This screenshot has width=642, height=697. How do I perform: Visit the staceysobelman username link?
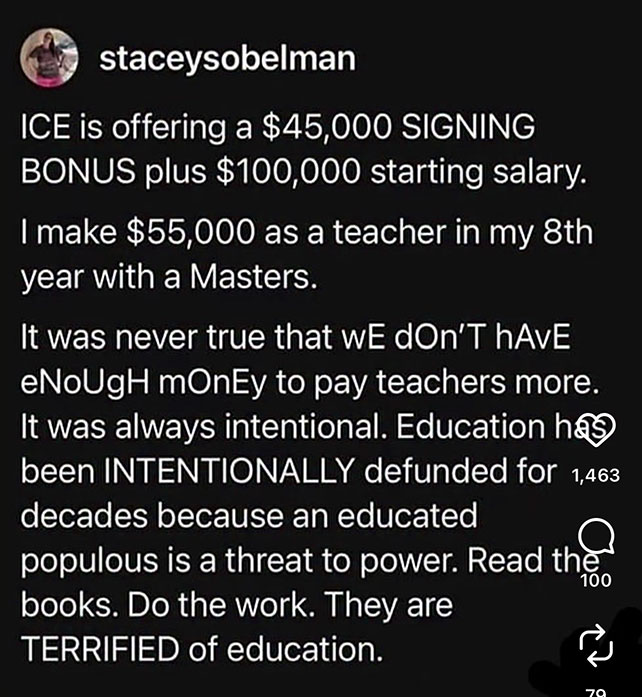227,59
